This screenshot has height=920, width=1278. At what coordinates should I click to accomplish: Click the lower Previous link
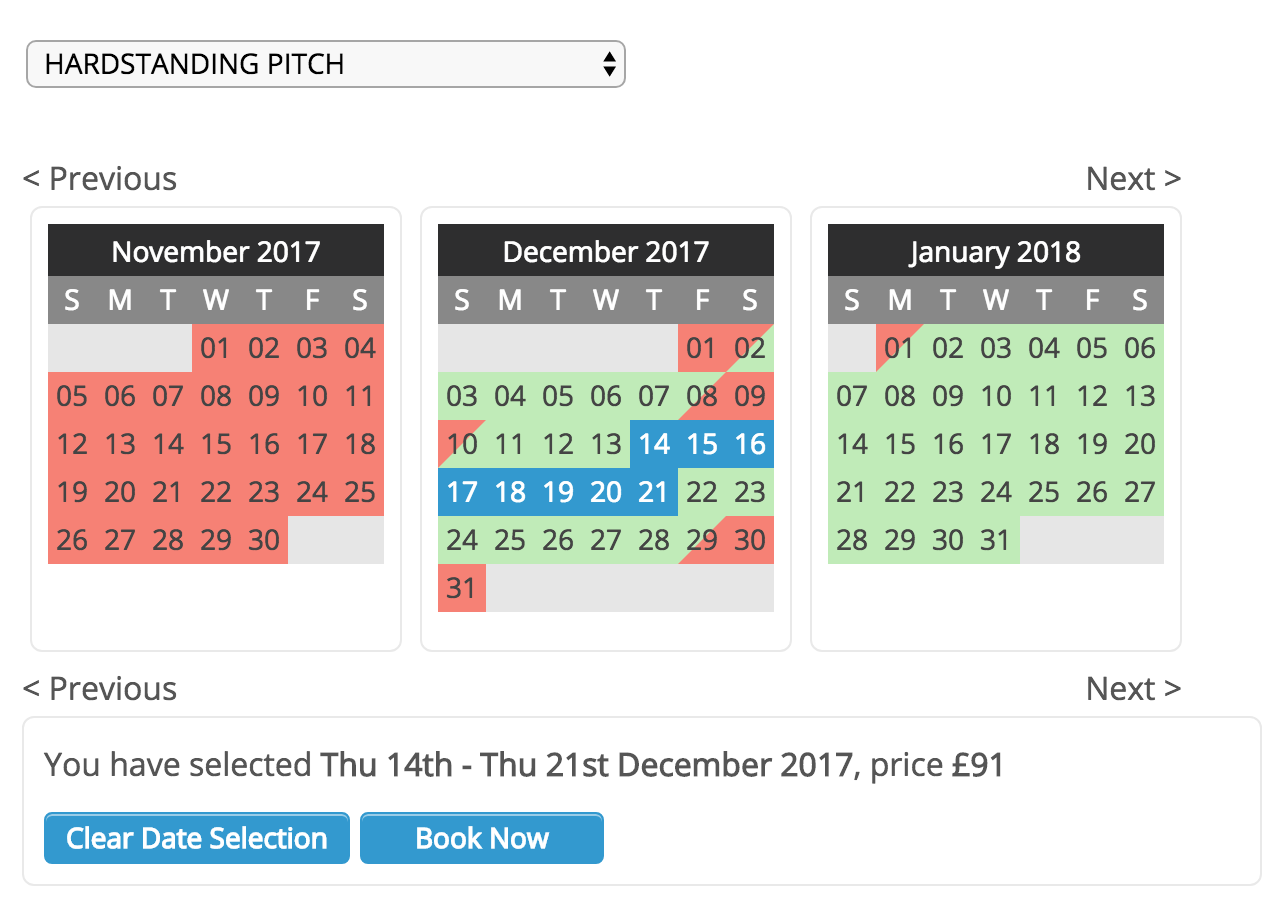100,689
